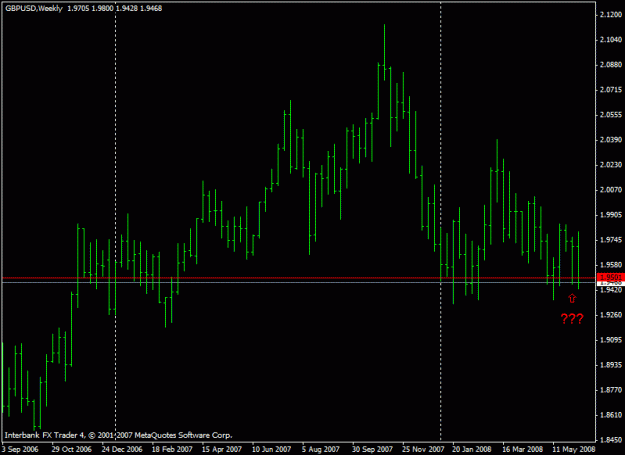Click the 1.8610 price axis label
625x455 pixels.
611,415
